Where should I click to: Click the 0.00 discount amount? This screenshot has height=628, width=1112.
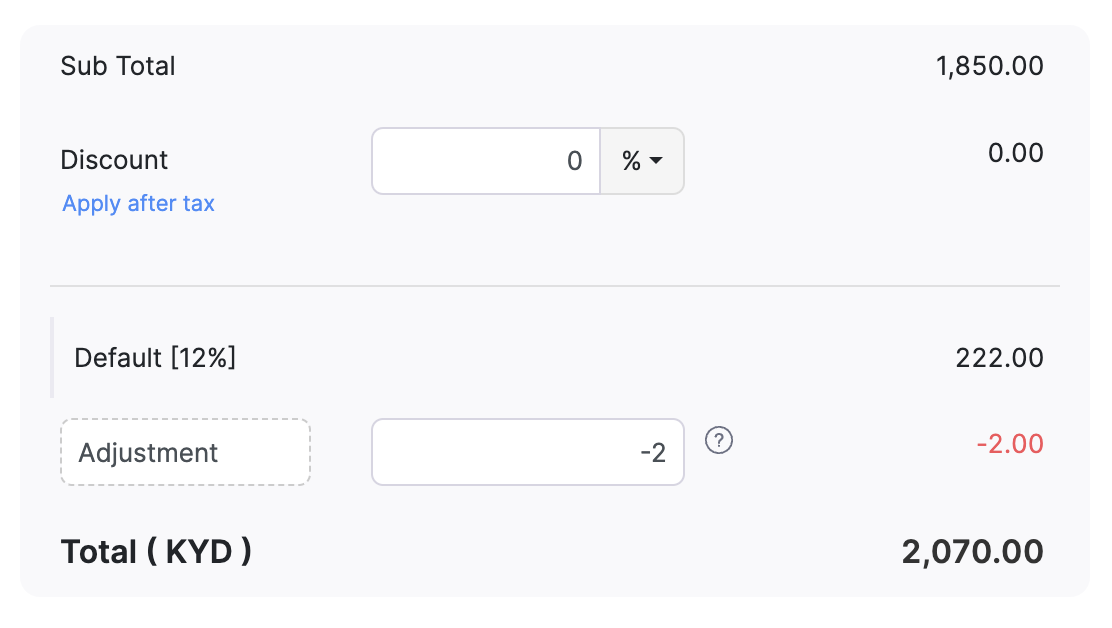tap(1017, 152)
